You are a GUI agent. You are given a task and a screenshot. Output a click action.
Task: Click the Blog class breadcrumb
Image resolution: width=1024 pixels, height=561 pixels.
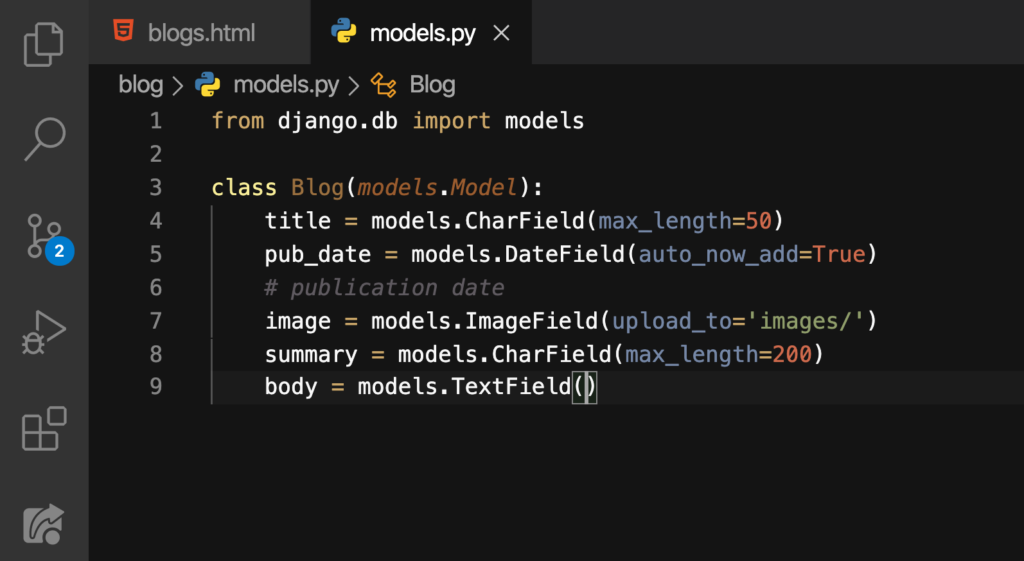(432, 85)
